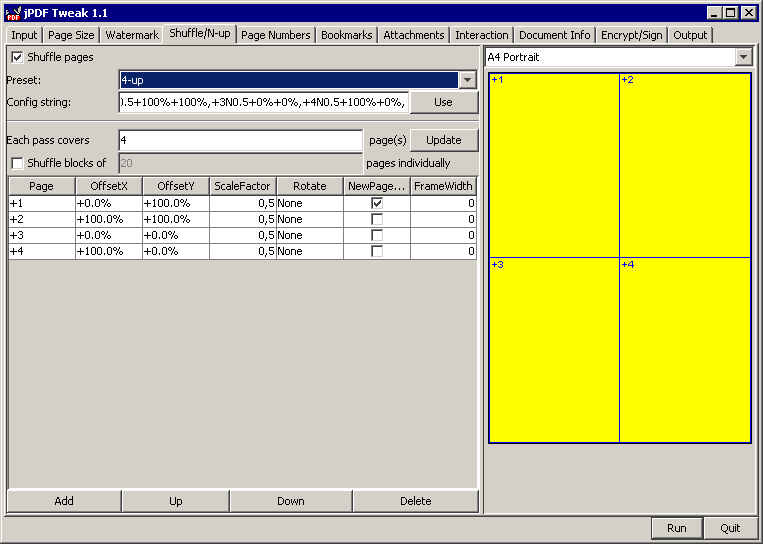This screenshot has width=763, height=544.
Task: Click the jPDF Tweak title bar icon
Action: point(12,13)
